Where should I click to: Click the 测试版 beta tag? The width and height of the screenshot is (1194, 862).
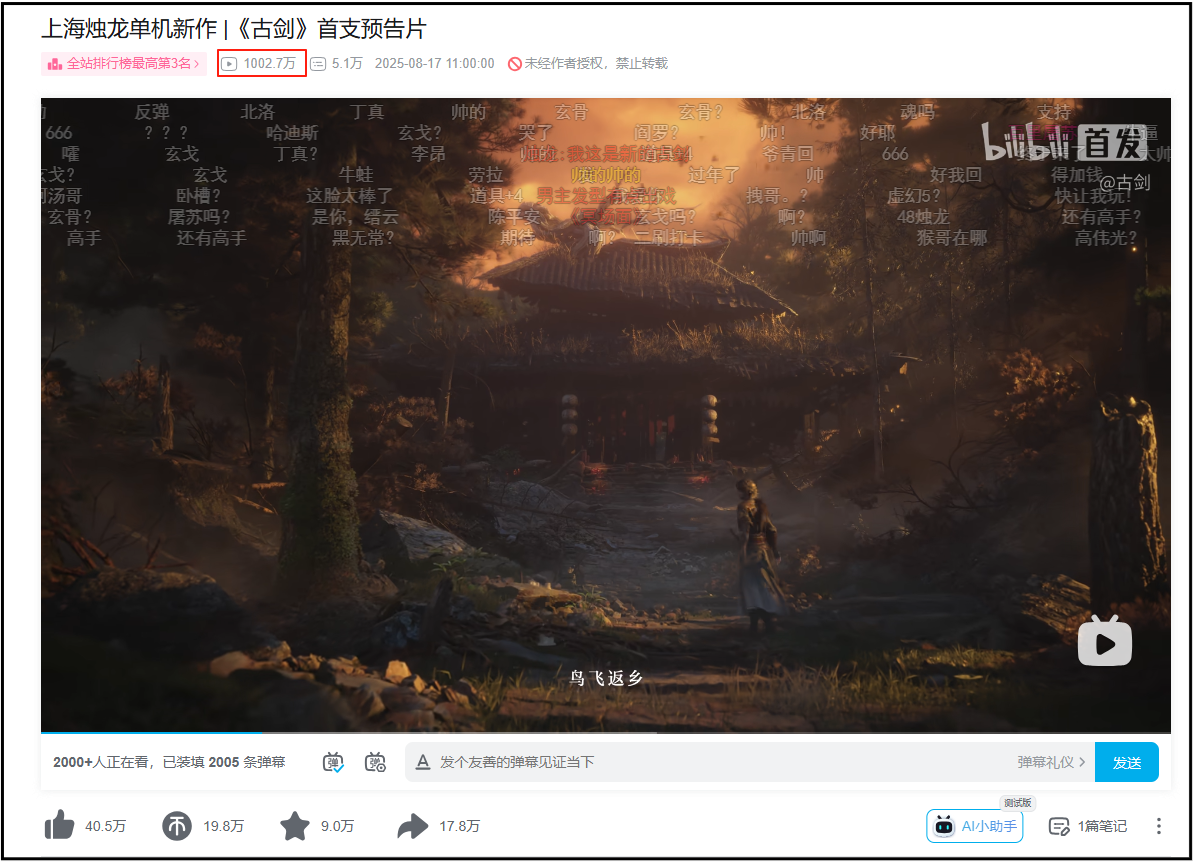[1017, 803]
